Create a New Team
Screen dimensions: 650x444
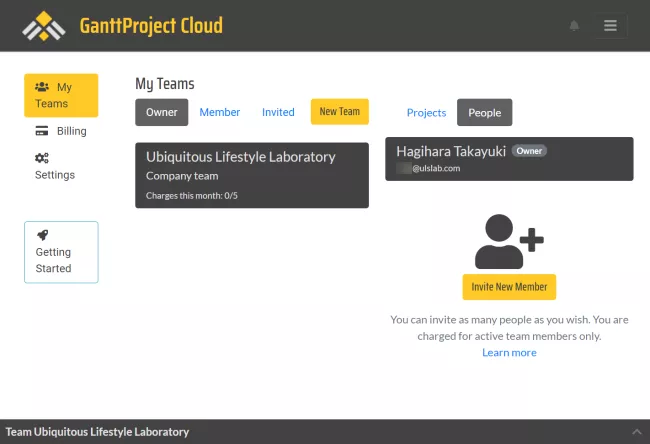click(x=340, y=112)
